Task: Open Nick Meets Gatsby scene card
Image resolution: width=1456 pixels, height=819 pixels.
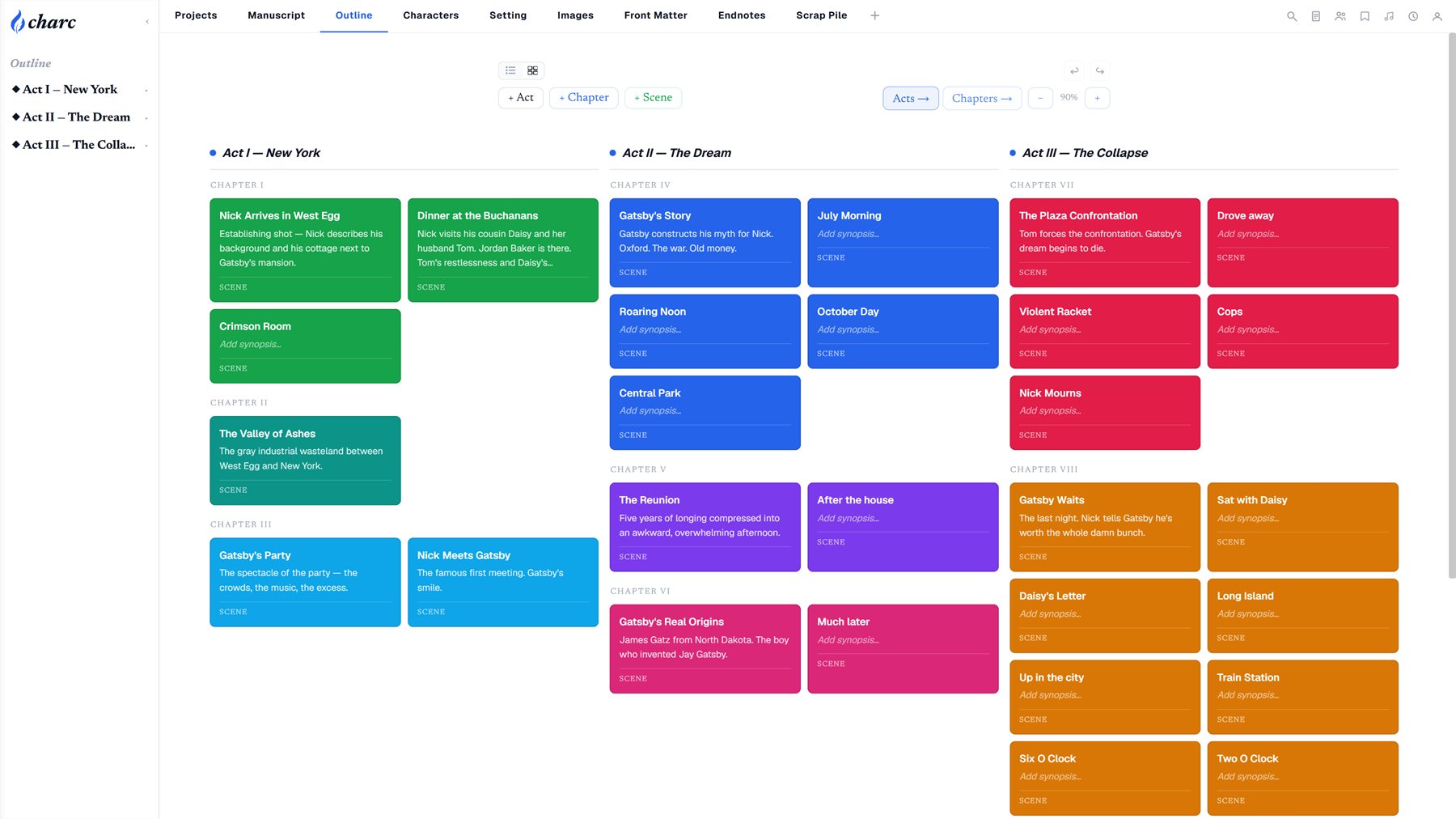Action: pyautogui.click(x=503, y=582)
